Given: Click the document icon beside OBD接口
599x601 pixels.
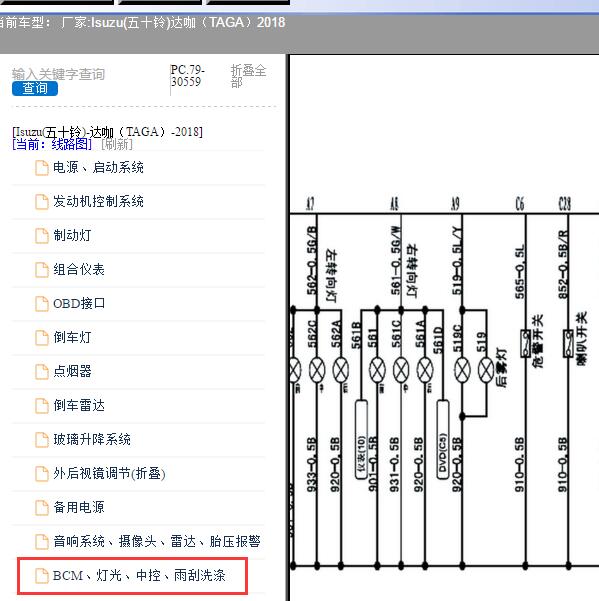Looking at the screenshot, I should (x=42, y=304).
